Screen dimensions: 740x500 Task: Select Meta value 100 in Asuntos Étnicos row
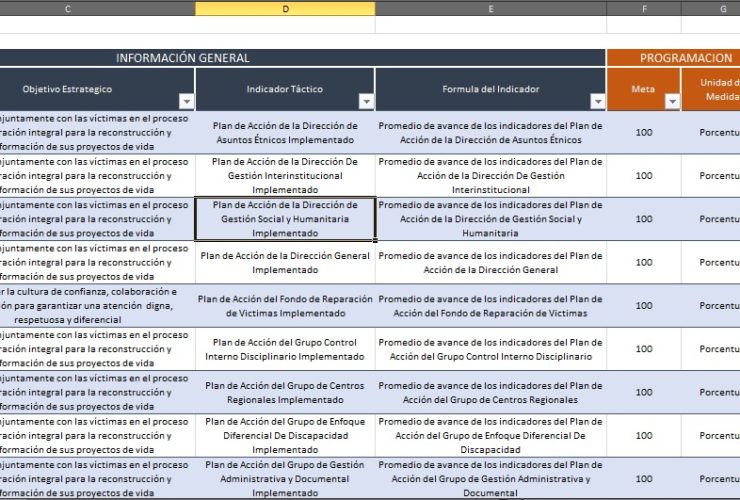pos(644,133)
